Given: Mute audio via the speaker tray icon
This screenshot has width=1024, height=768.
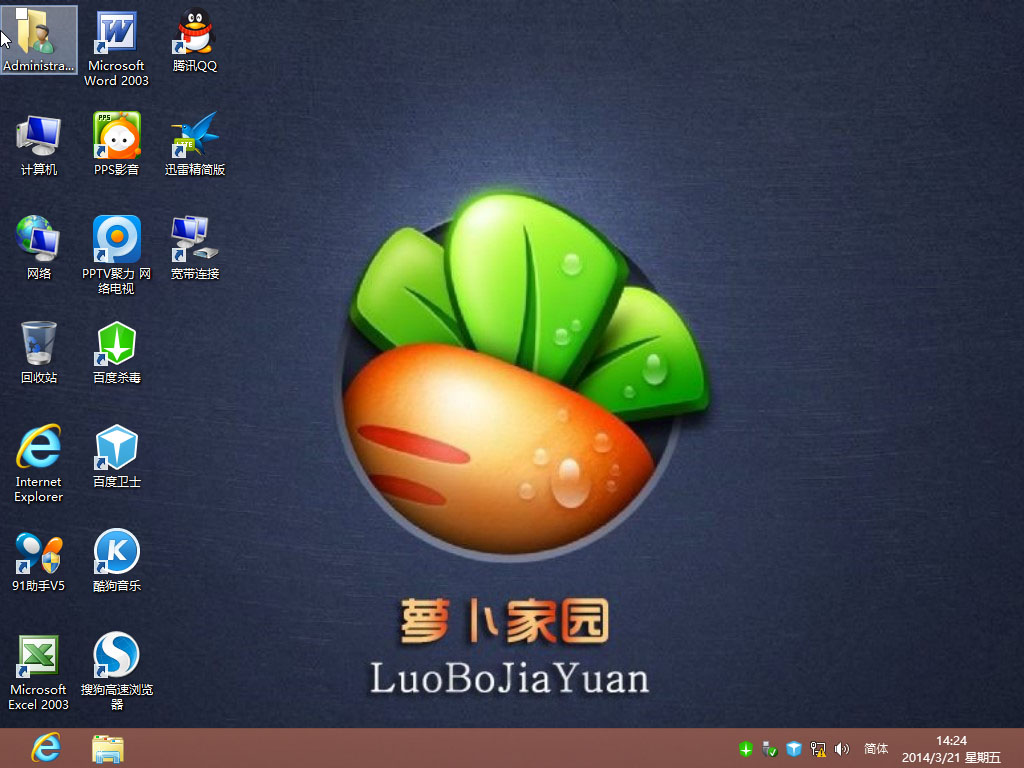Looking at the screenshot, I should pyautogui.click(x=841, y=748).
